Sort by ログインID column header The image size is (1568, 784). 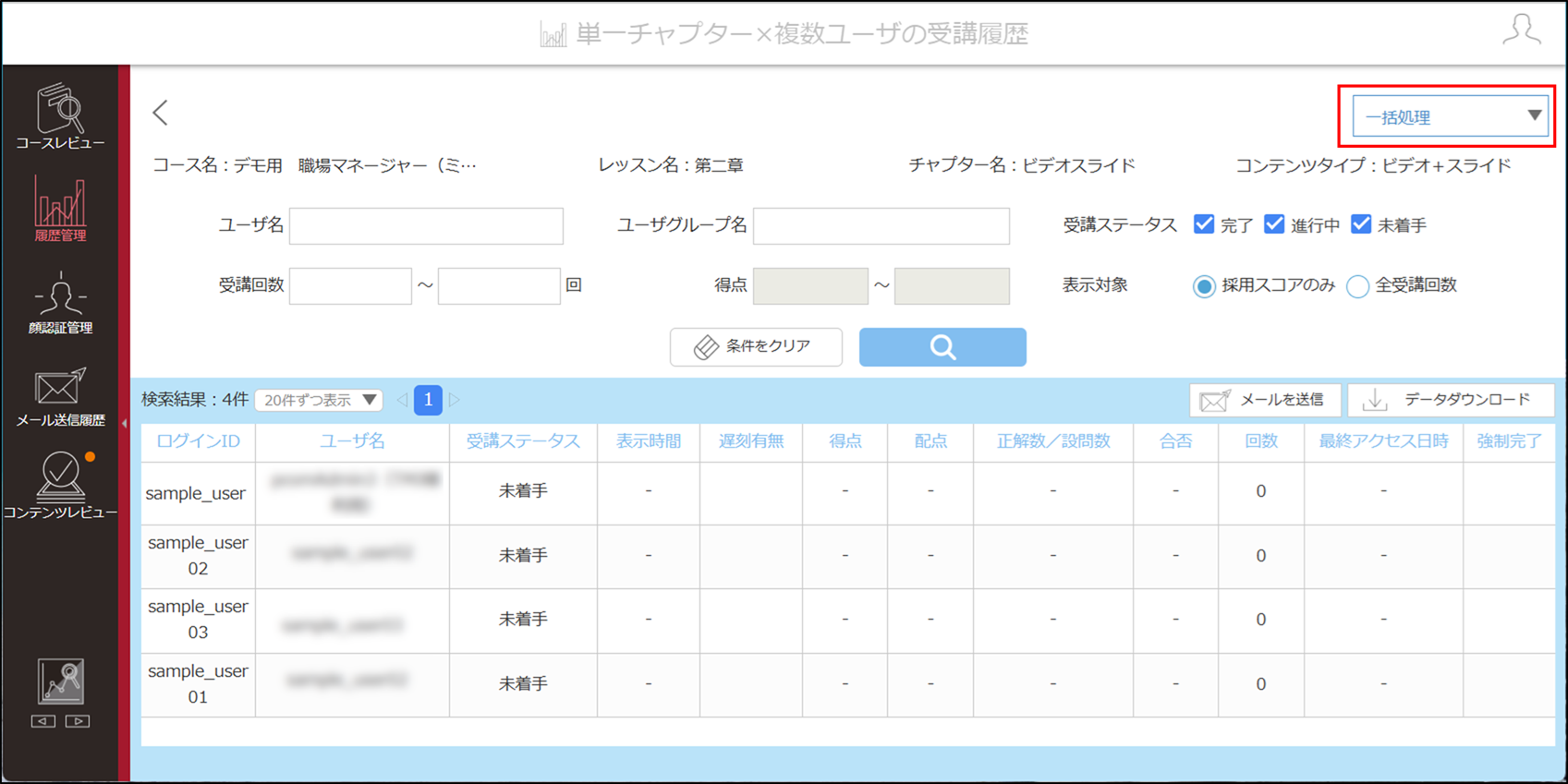tap(198, 441)
